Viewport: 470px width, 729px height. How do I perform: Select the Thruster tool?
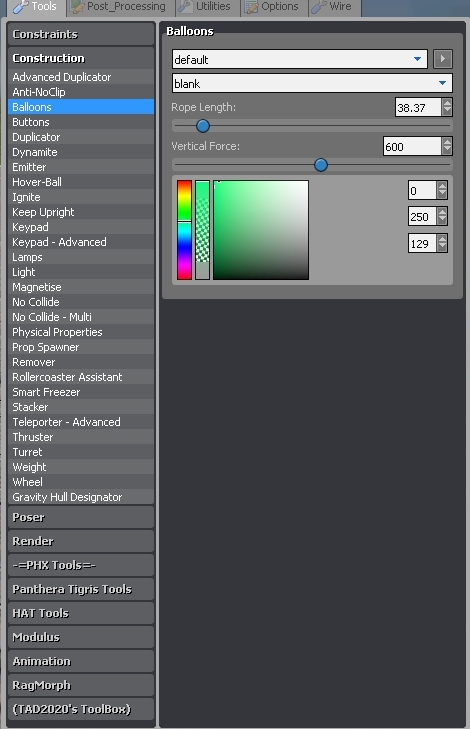[x=81, y=437]
